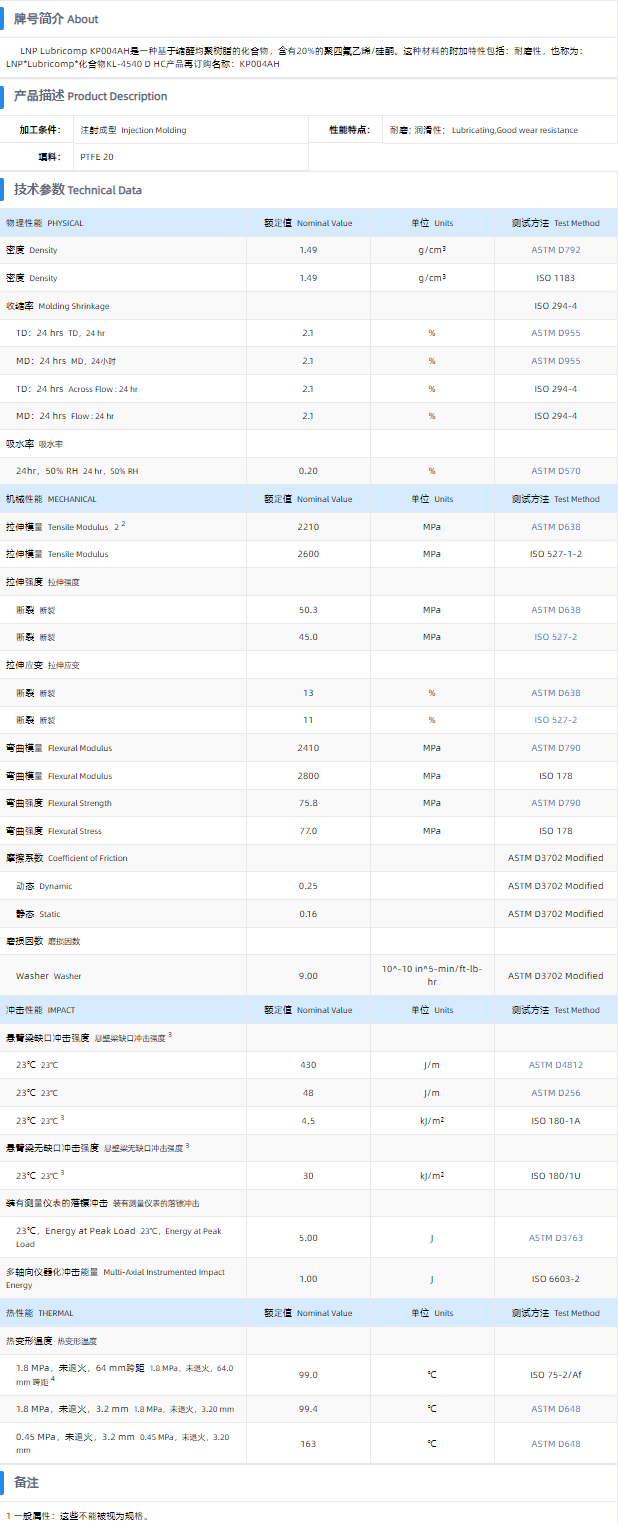Screen dimensions: 618x1524
Task: Select the 2800 flexural modulus value
Action: [x=308, y=776]
